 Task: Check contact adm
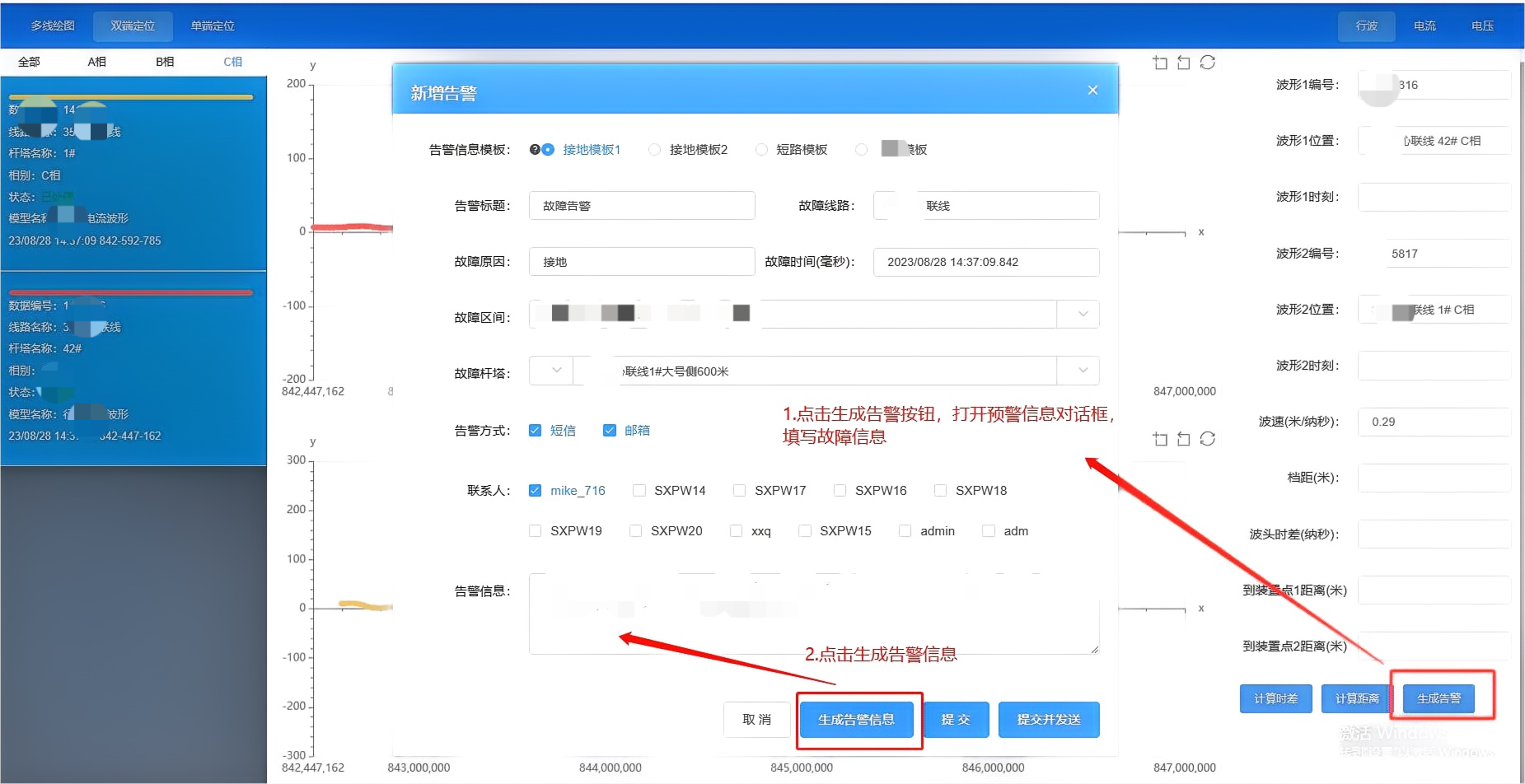[x=988, y=530]
